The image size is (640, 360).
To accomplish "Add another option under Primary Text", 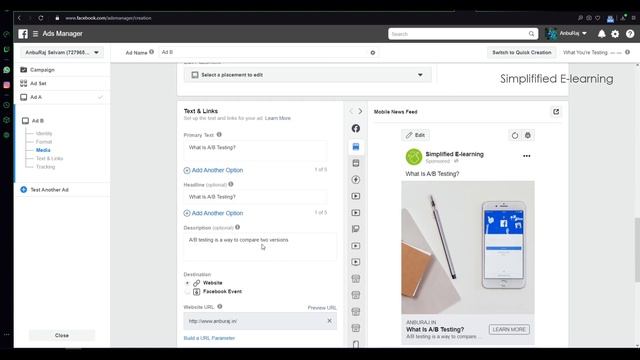I will click(x=213, y=170).
